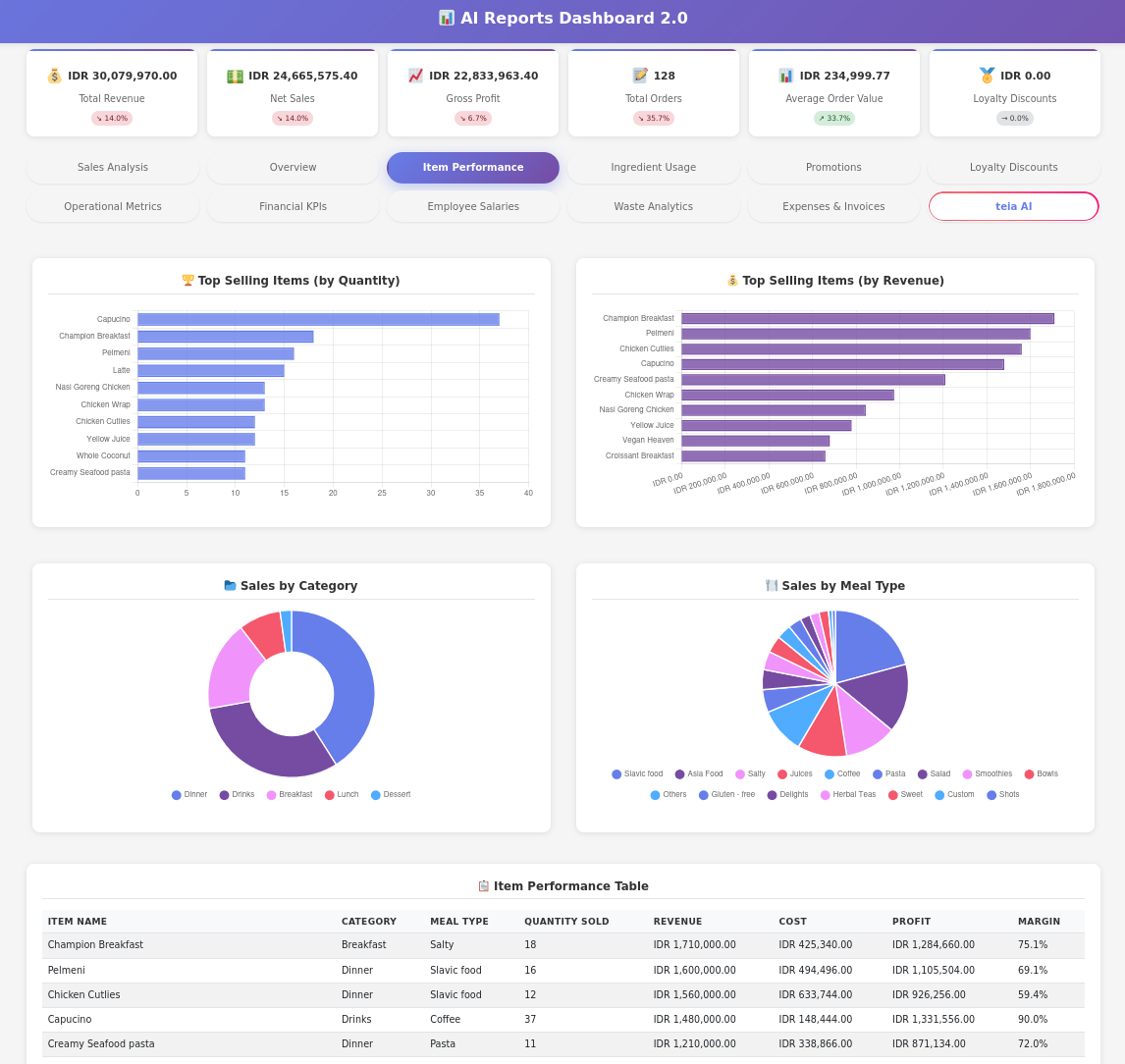Toggle Smoothies legend in Meal Type chart

click(988, 774)
